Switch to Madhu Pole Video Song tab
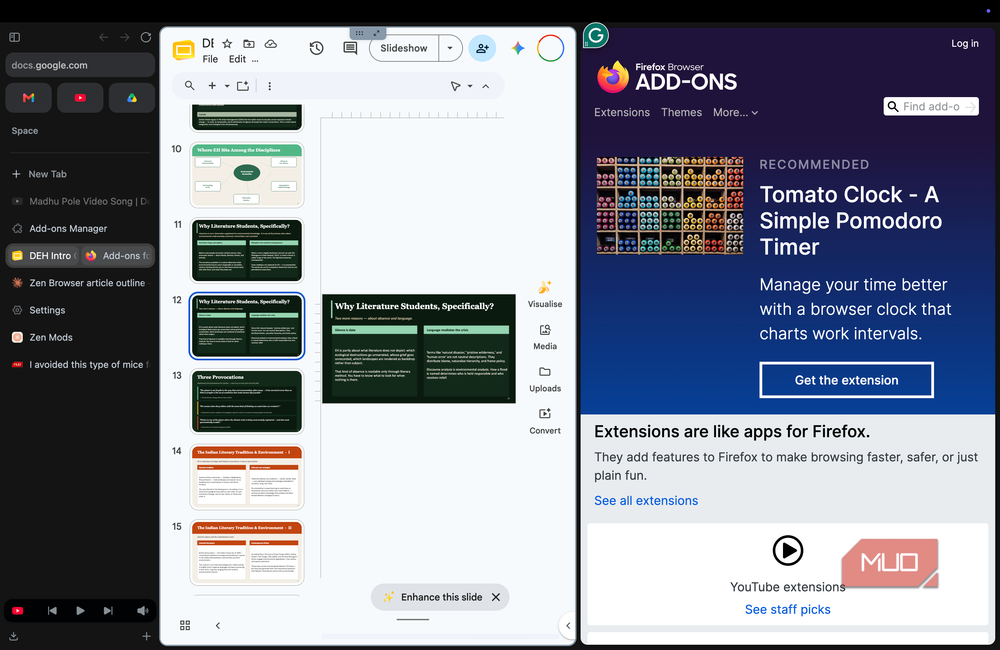The height and width of the screenshot is (650, 1000). [x=80, y=201]
